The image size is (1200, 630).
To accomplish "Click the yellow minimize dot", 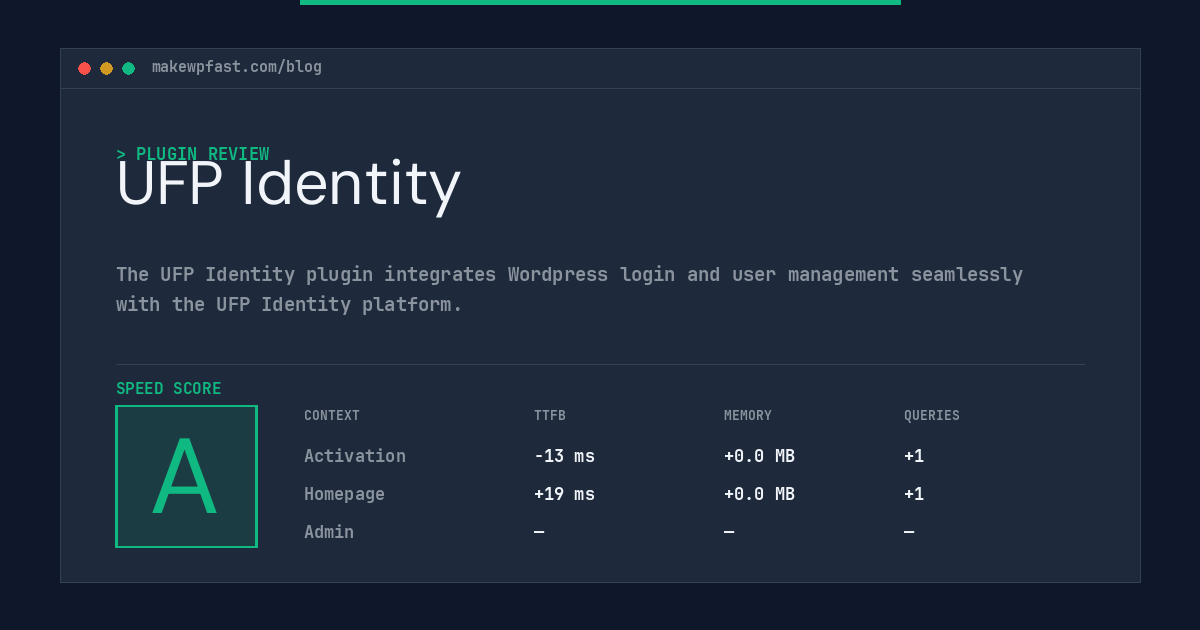I will coord(106,68).
